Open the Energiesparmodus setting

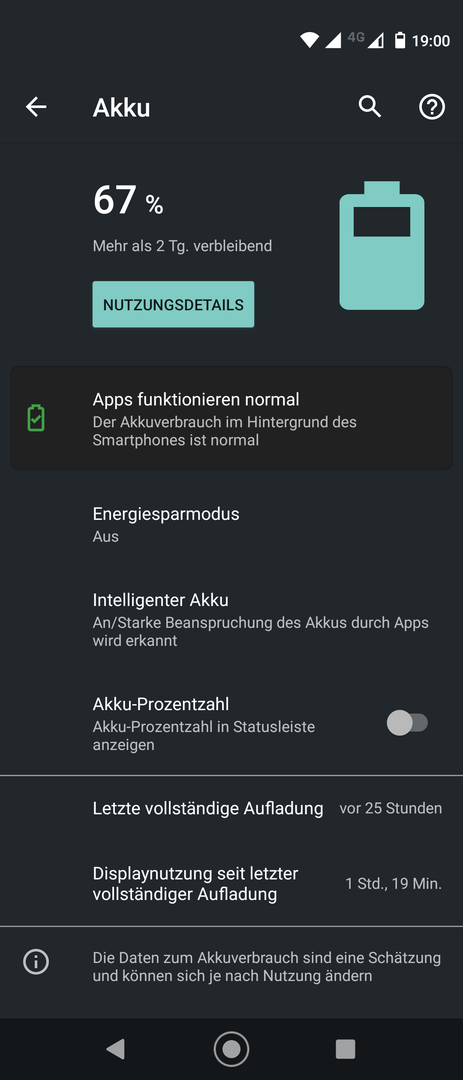click(x=232, y=525)
